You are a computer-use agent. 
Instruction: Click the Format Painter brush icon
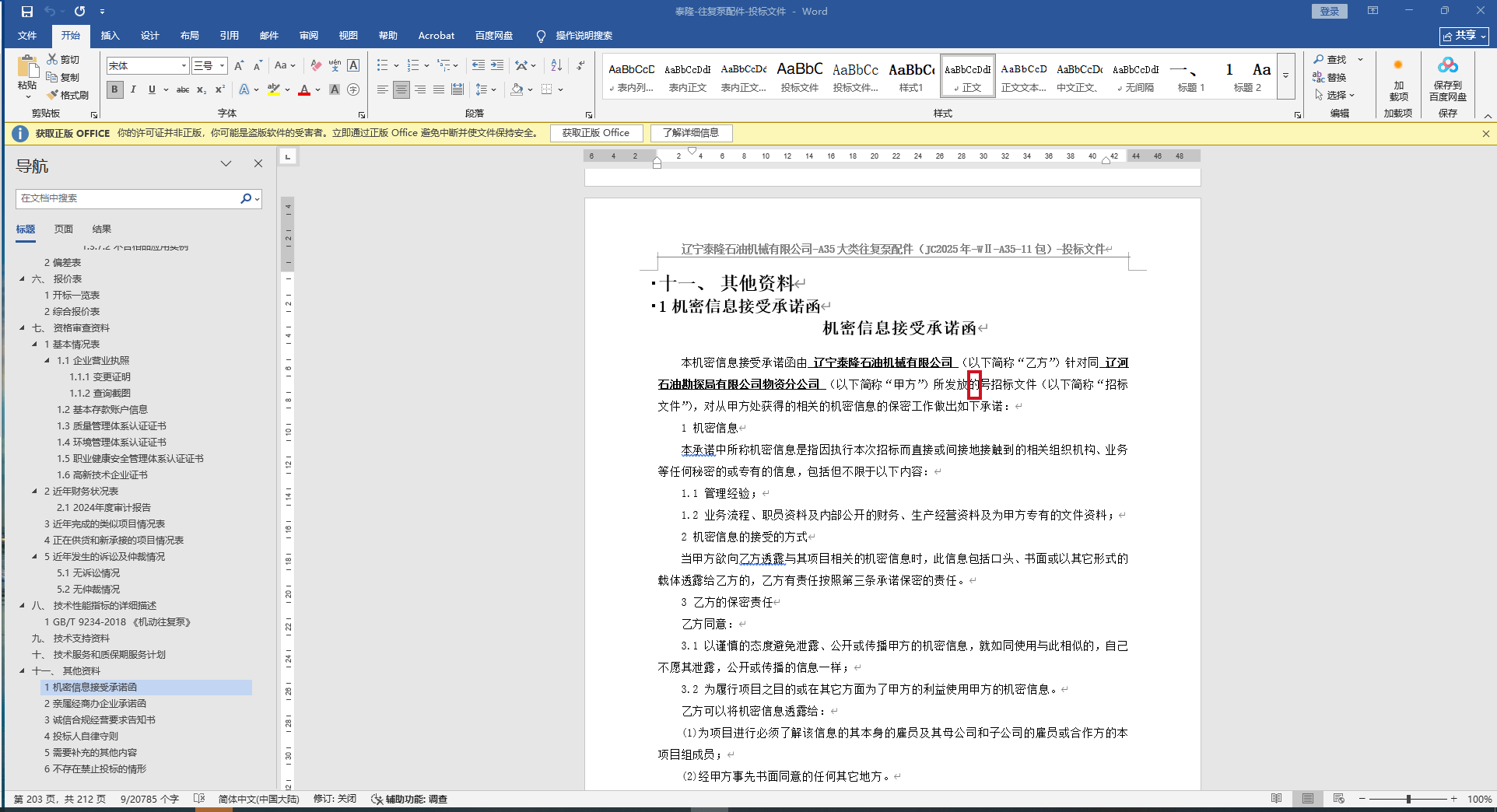point(53,95)
